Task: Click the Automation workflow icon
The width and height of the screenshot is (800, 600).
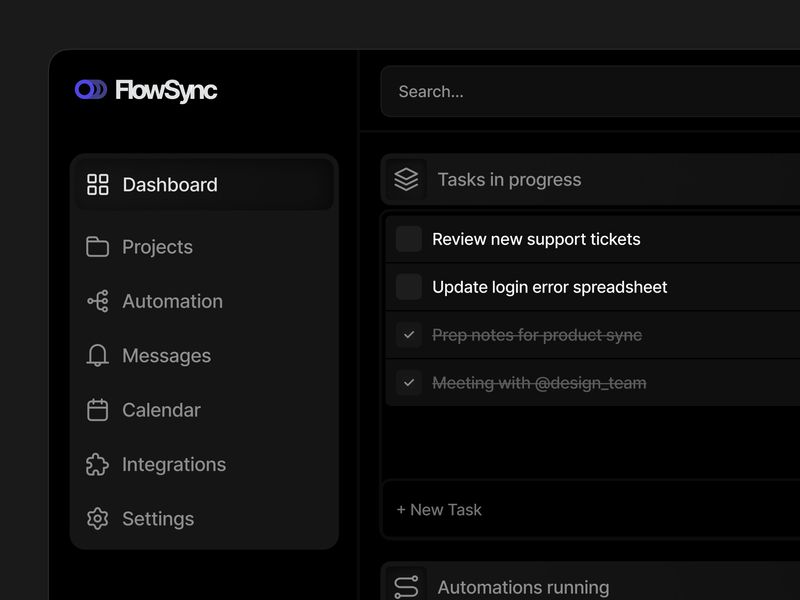Action: point(97,301)
